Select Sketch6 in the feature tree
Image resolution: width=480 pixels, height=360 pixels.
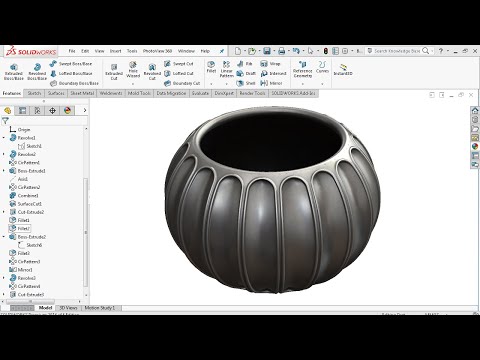point(30,245)
